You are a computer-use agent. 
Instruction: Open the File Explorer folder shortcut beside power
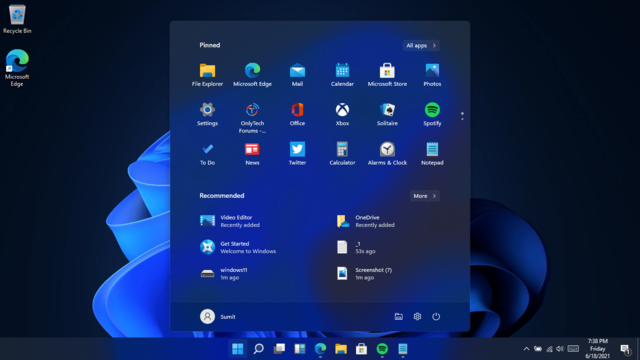pyautogui.click(x=398, y=316)
